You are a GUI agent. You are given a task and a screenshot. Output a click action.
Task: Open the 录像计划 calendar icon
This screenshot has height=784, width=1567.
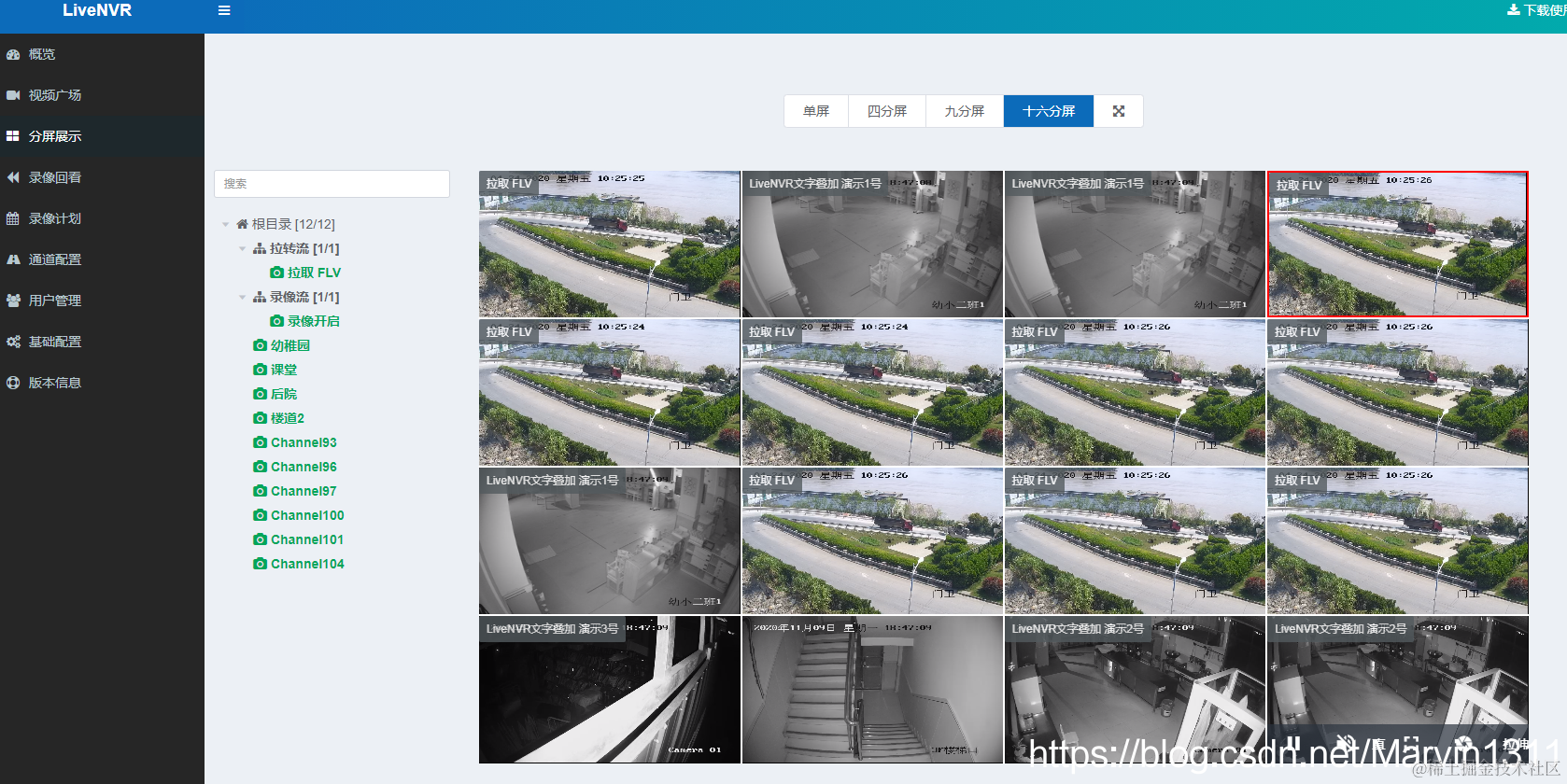pos(13,218)
